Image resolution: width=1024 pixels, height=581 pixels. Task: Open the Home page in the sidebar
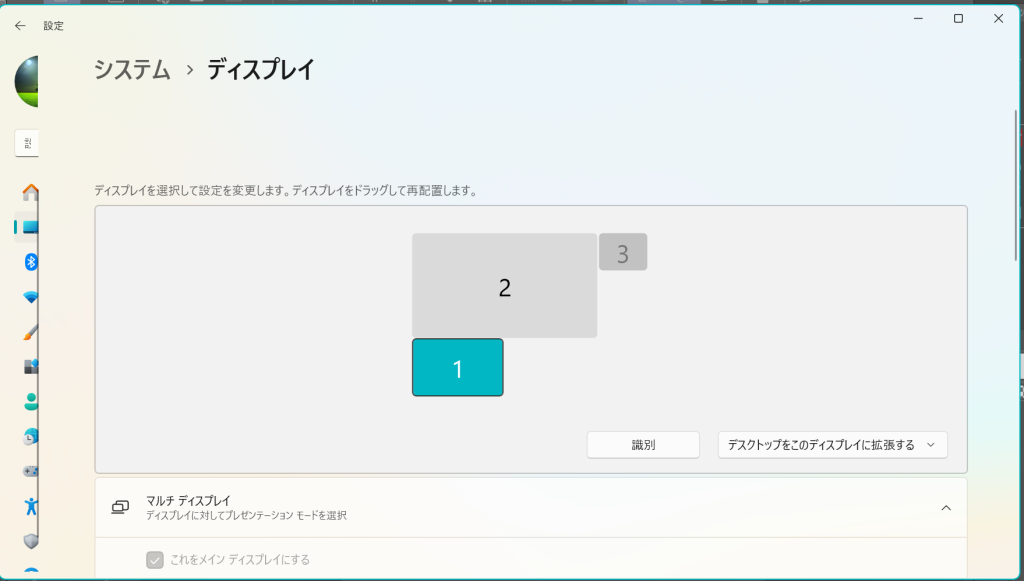(30, 192)
